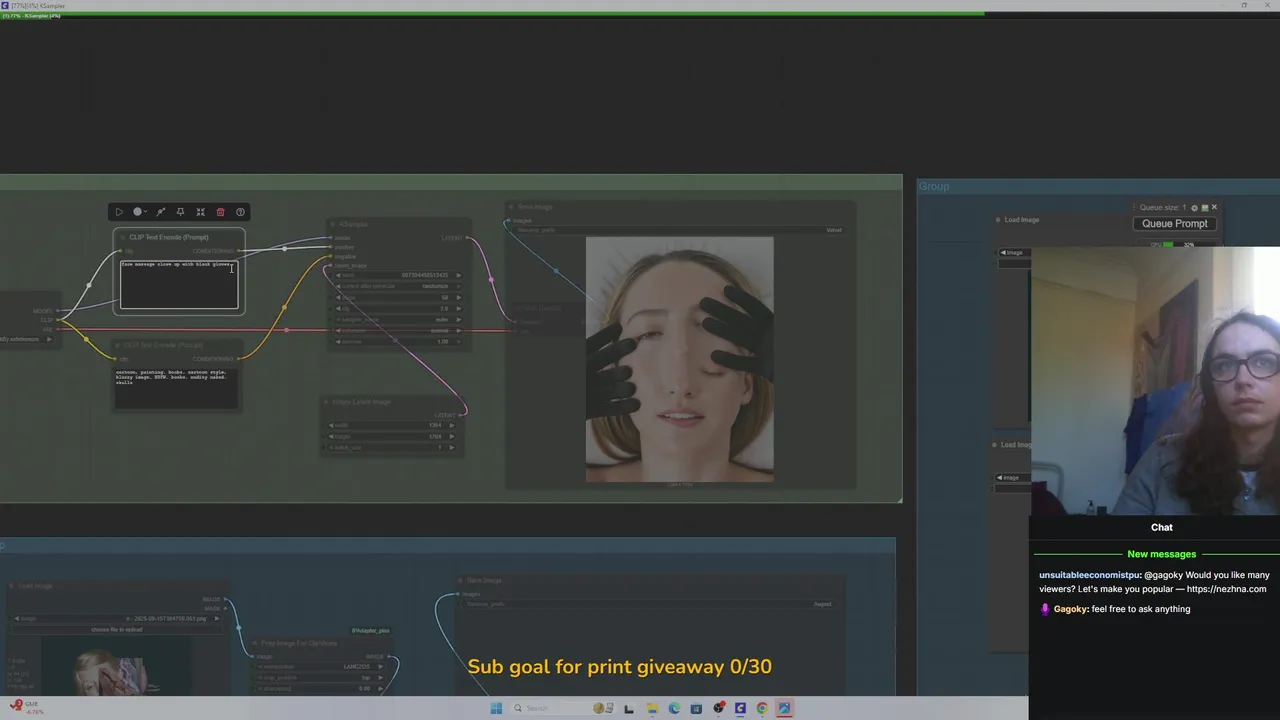Click the Gagoky username in chat
The height and width of the screenshot is (720, 1280).
(x=1070, y=609)
